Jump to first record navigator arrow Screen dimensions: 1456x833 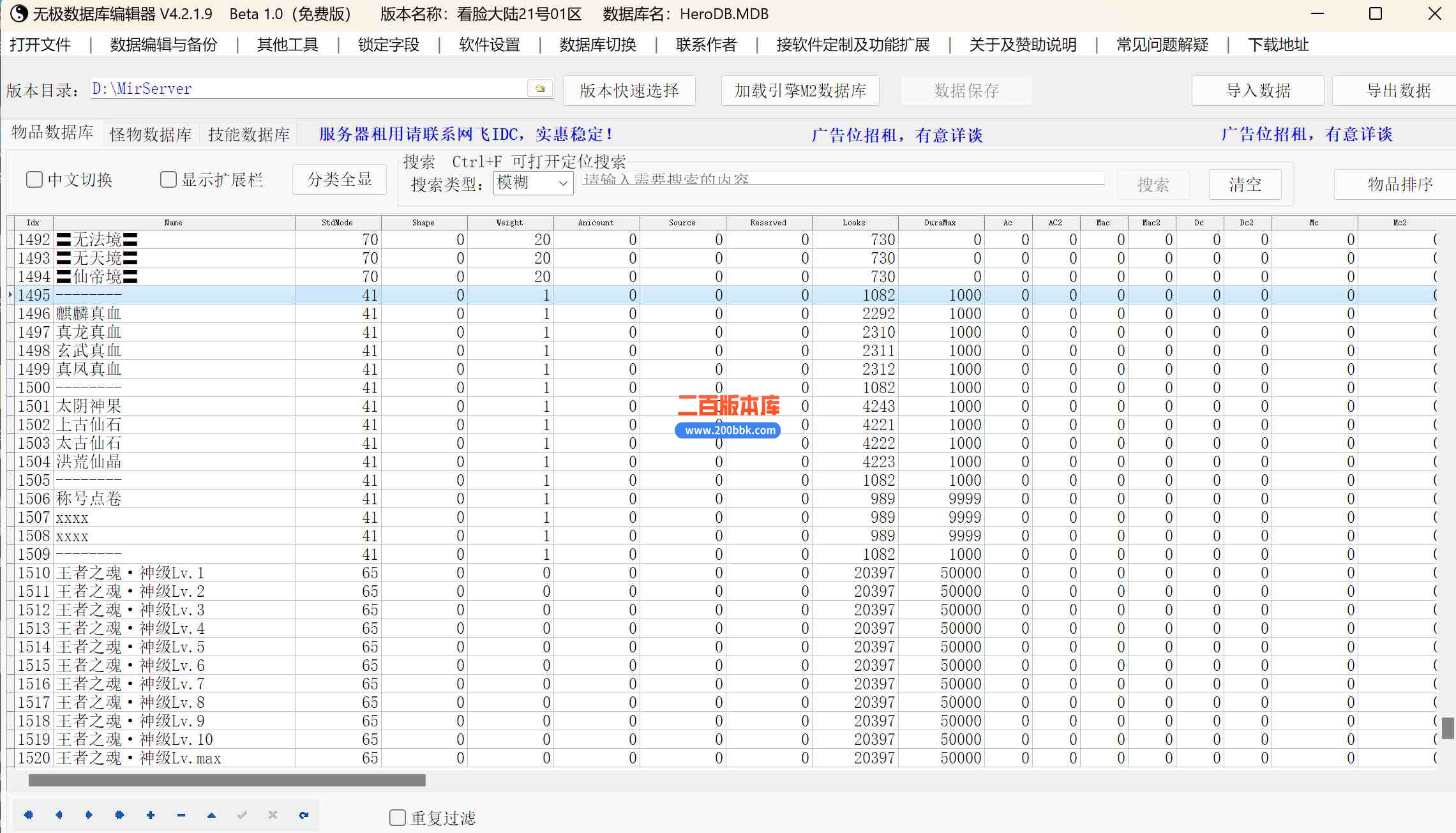tap(28, 814)
